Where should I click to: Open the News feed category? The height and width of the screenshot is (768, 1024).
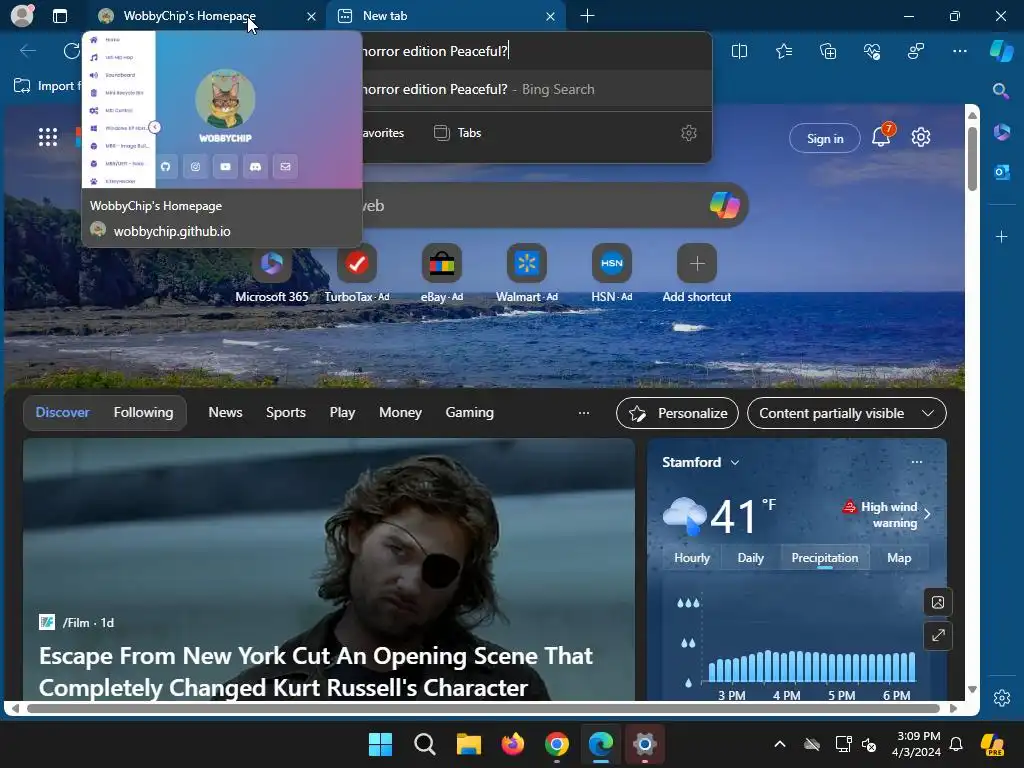(x=225, y=413)
